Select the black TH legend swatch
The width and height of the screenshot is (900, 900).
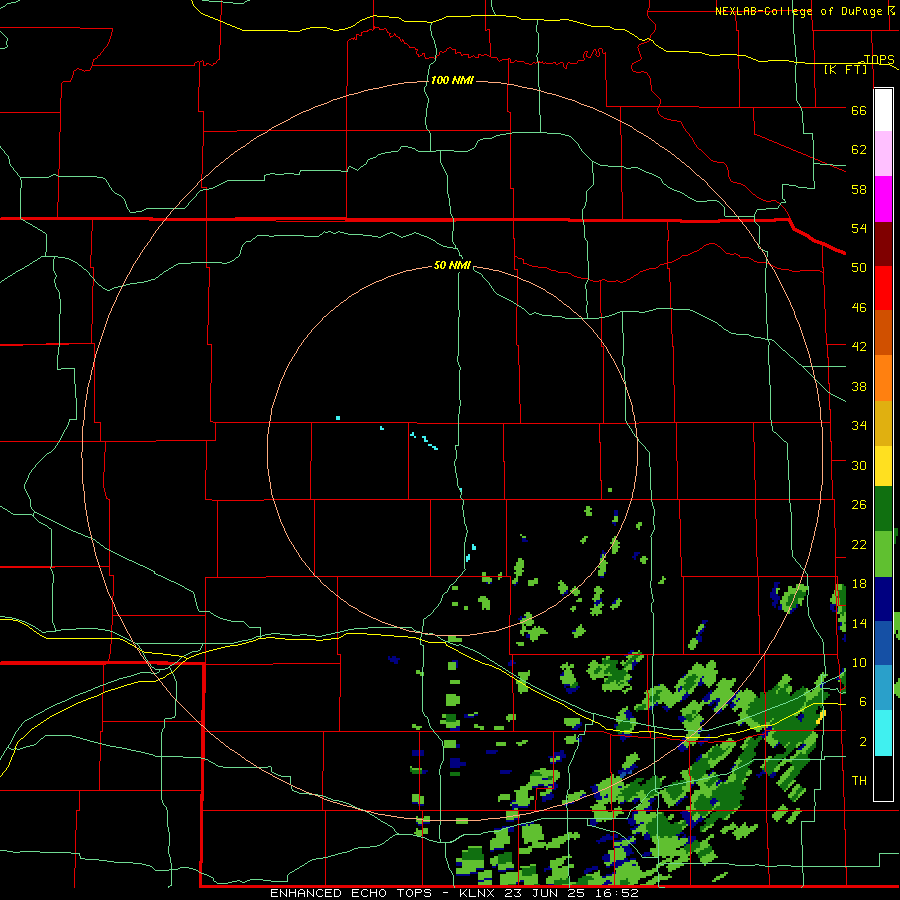pyautogui.click(x=883, y=778)
